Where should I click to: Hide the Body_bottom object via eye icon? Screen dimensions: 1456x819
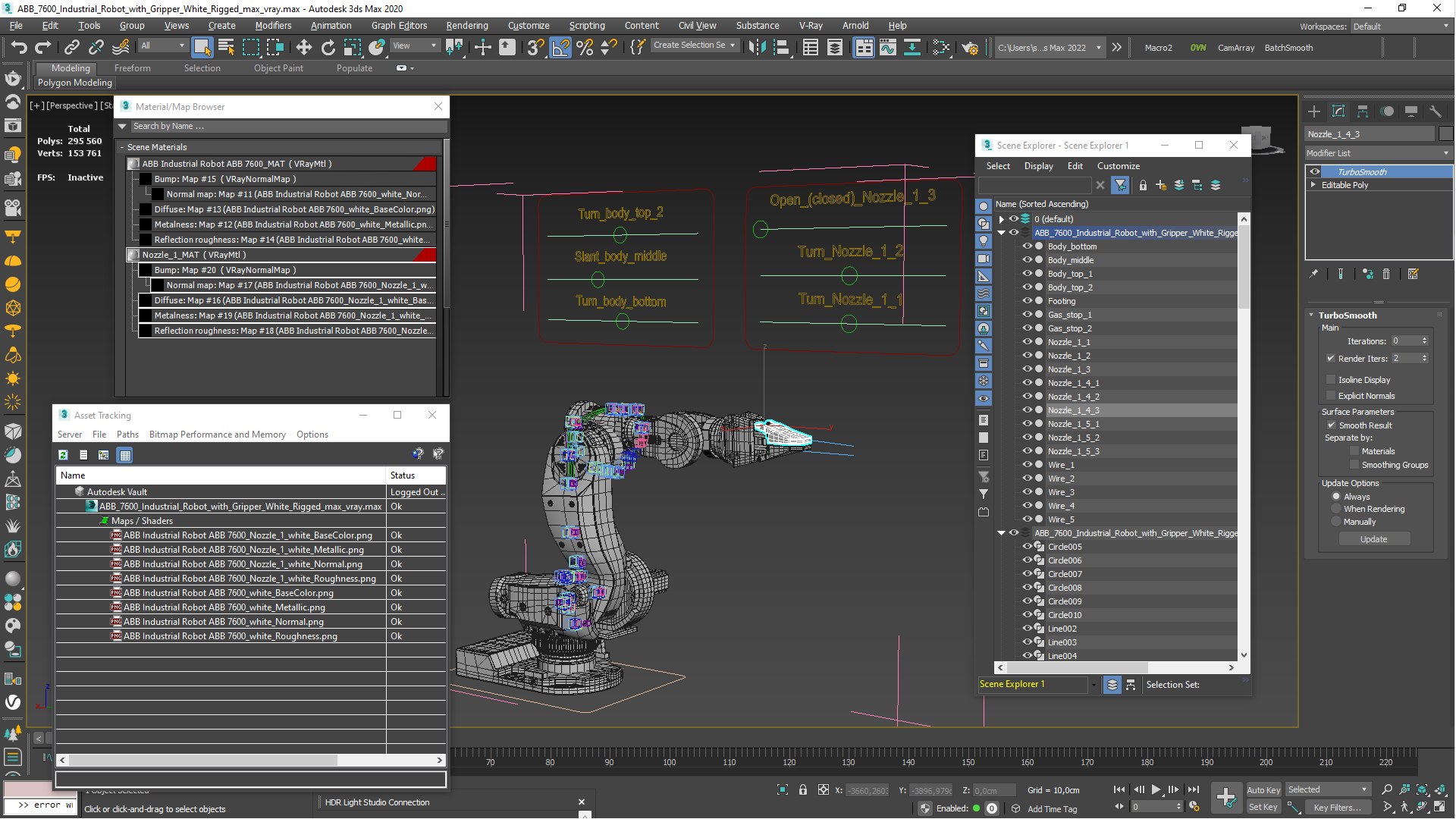pos(1027,246)
